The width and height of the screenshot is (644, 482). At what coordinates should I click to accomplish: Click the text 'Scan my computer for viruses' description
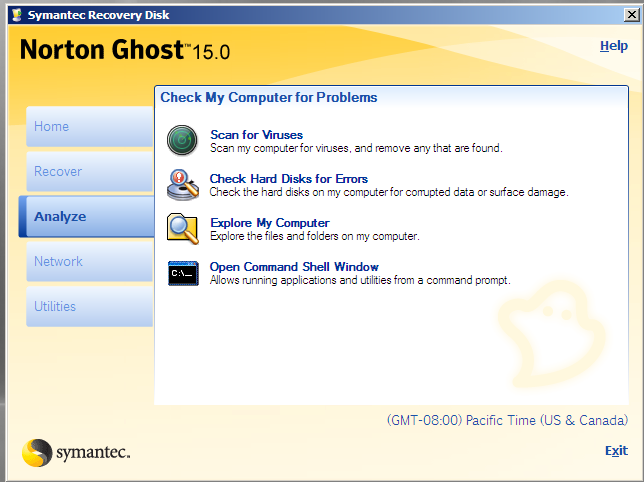point(356,148)
